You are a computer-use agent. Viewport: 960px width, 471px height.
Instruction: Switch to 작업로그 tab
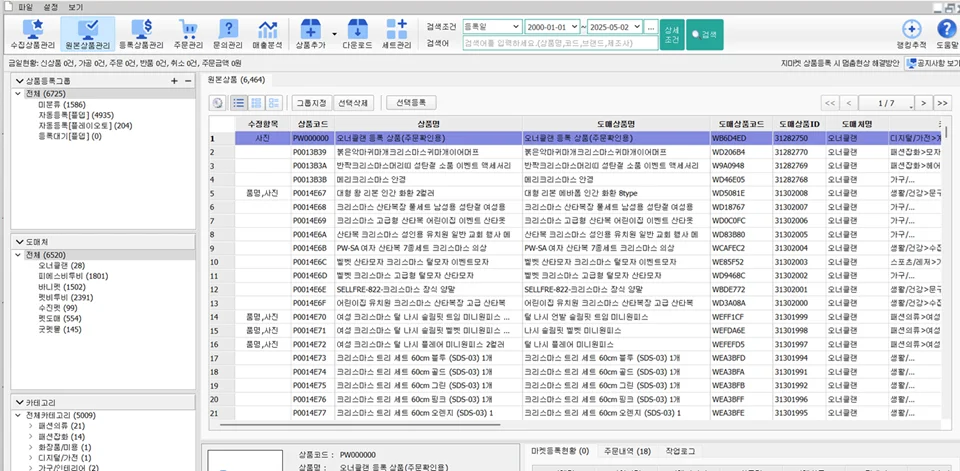[x=680, y=451]
